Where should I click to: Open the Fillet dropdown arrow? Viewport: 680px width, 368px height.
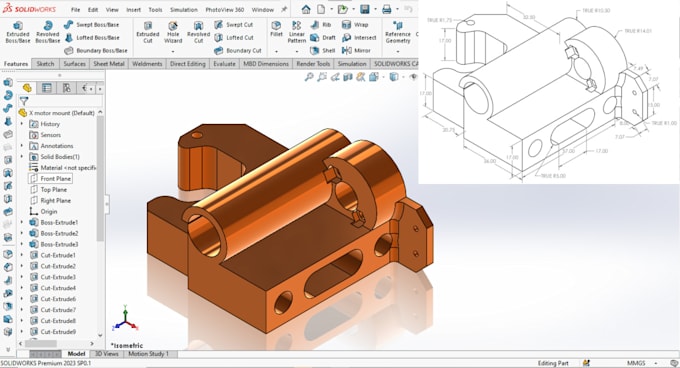[x=276, y=52]
